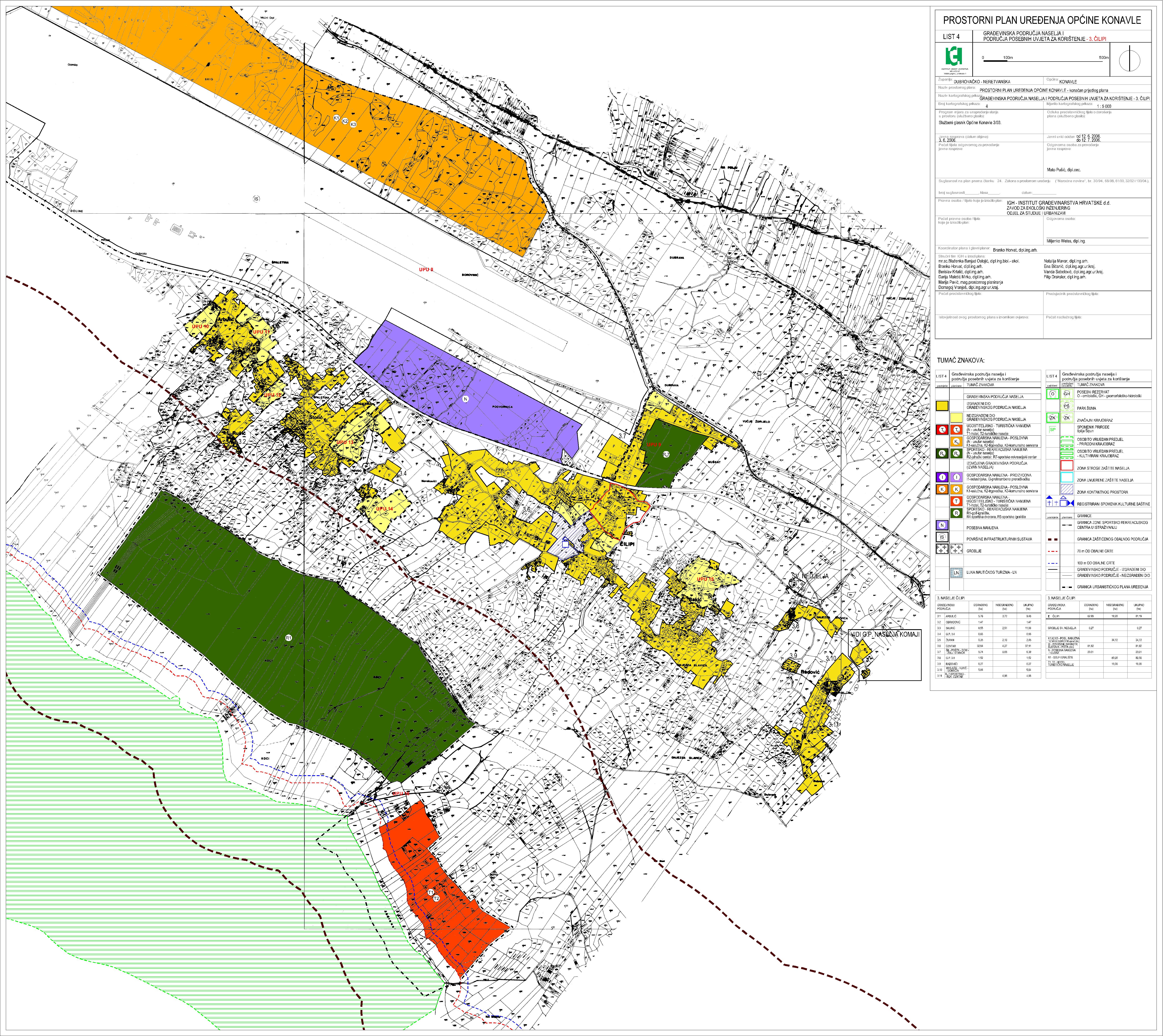Click the planned orange KN business legend icon

[956, 442]
